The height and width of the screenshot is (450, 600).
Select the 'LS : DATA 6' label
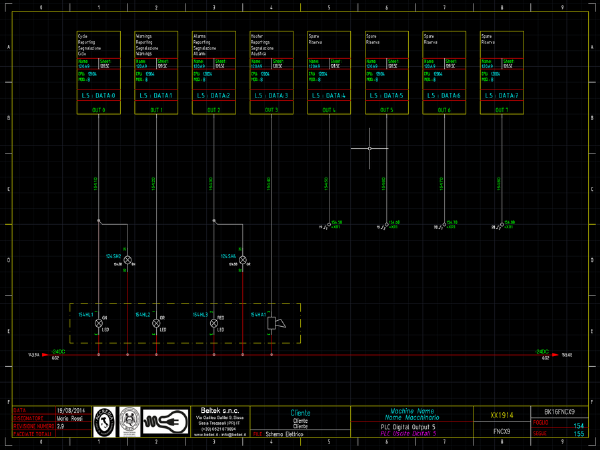pos(444,95)
